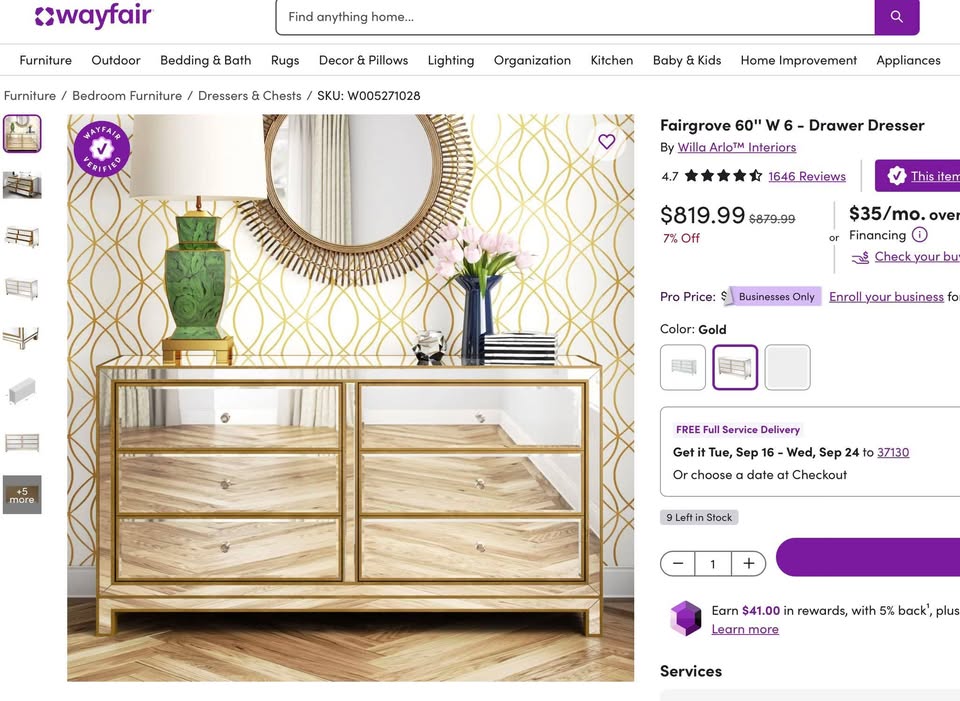Click the Wayfair Verified badge

pos(102,149)
